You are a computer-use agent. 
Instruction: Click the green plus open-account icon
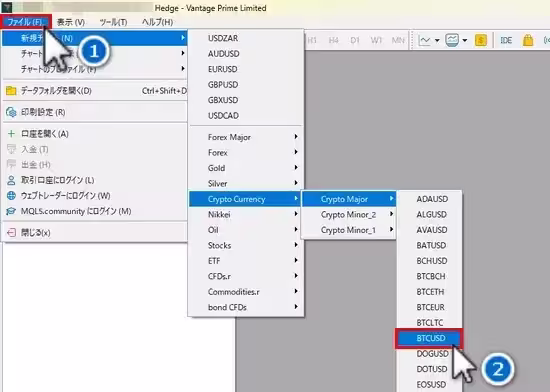coord(11,134)
